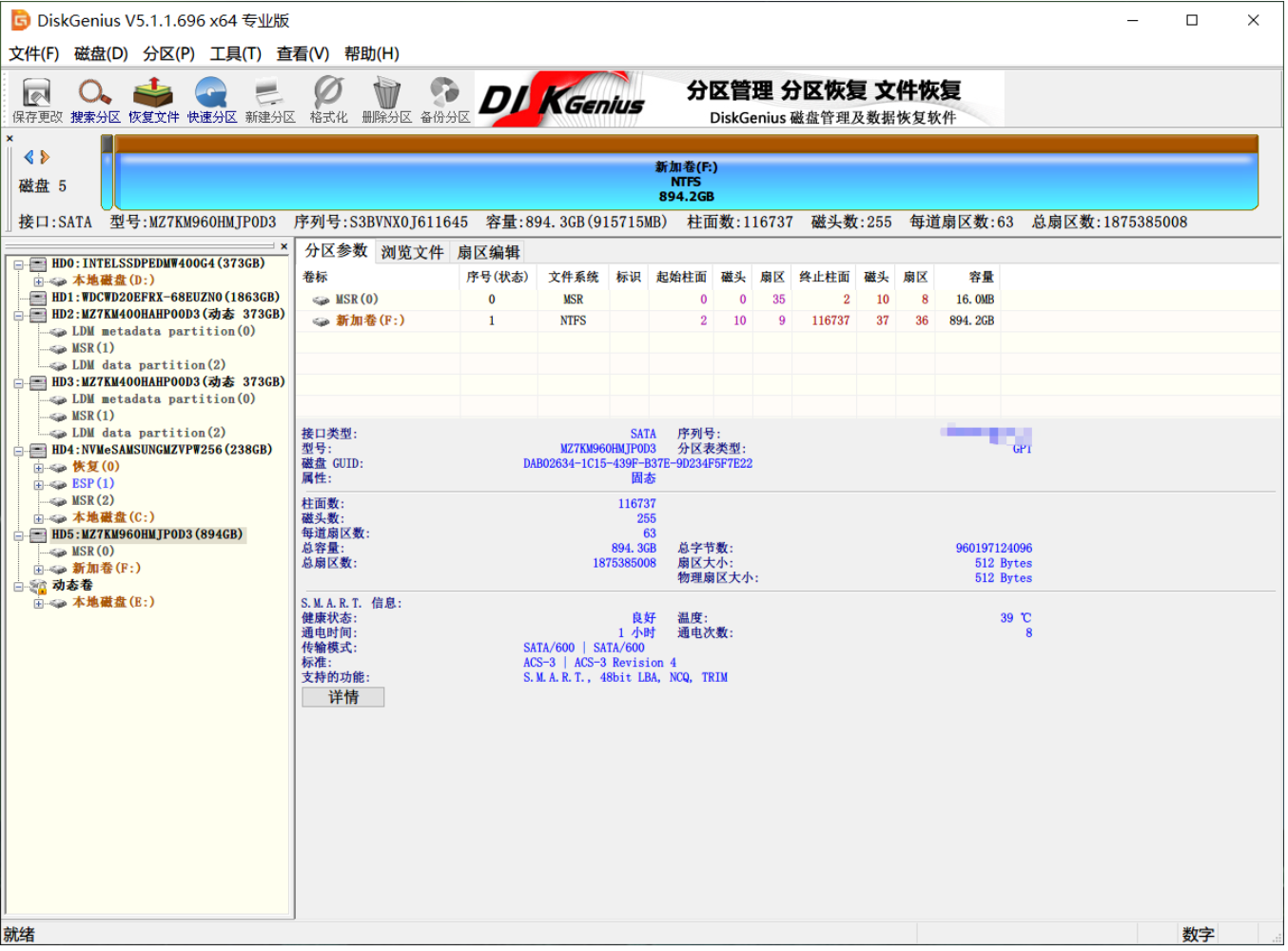Switch to the 浏览文件 tab
This screenshot has height=951, width=1288.
tap(412, 253)
